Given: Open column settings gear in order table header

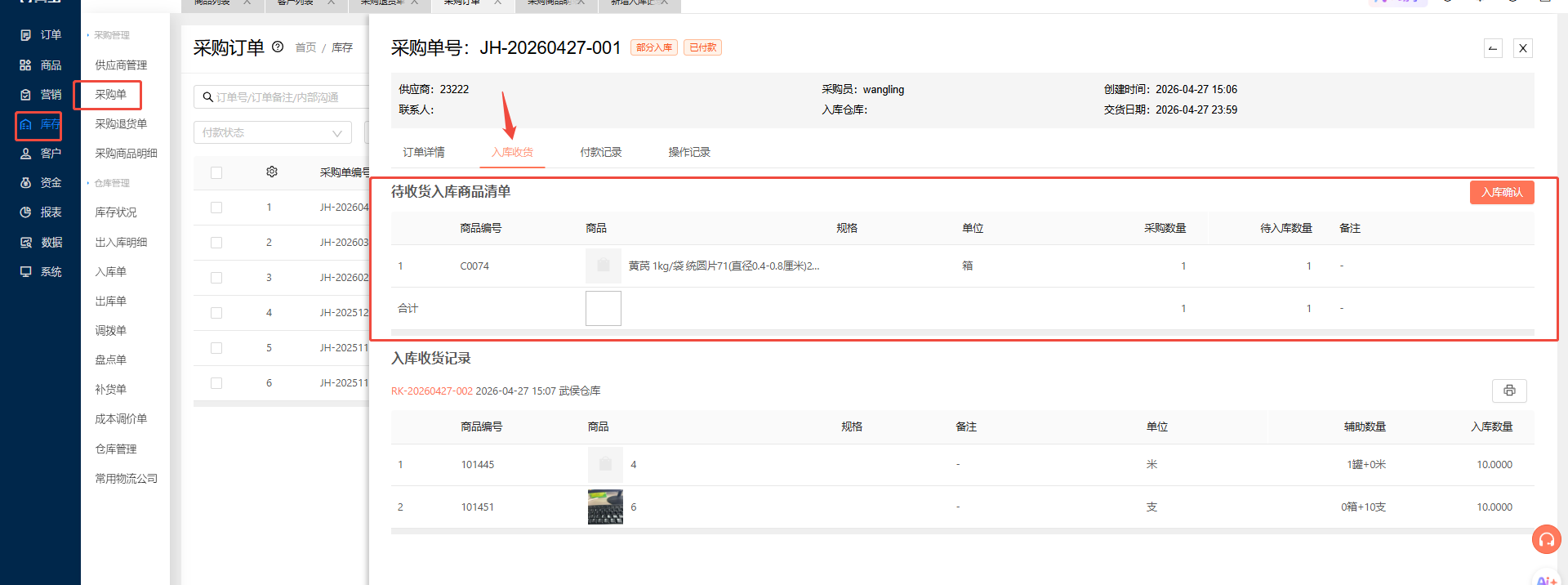Looking at the screenshot, I should click(x=272, y=172).
